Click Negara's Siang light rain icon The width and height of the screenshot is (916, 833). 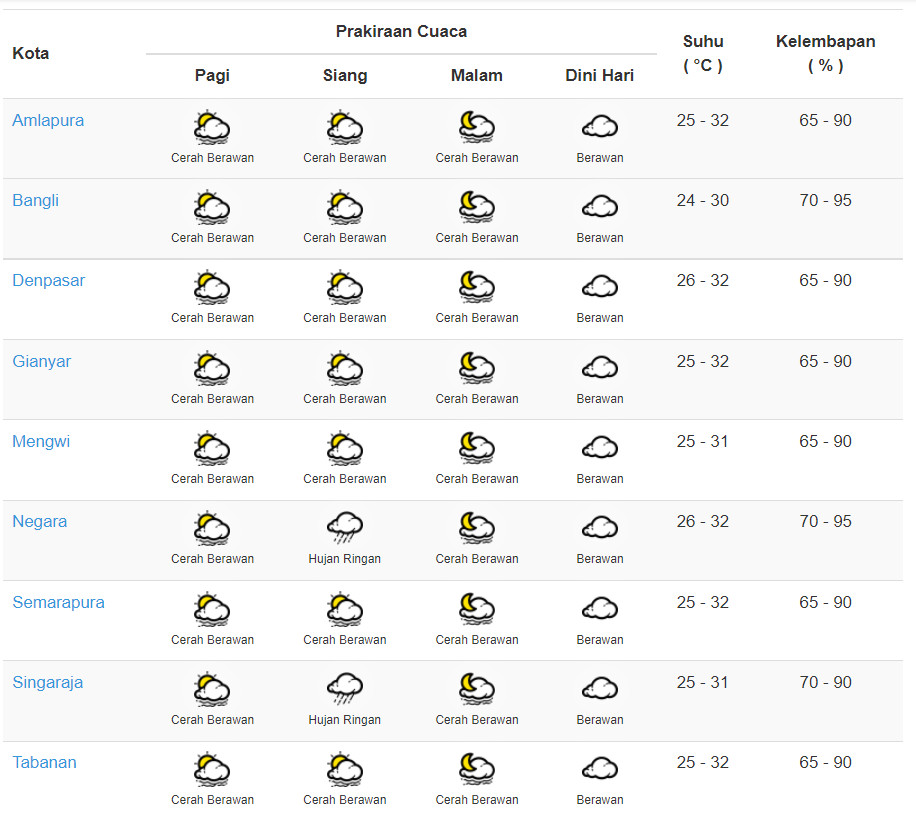click(x=345, y=528)
